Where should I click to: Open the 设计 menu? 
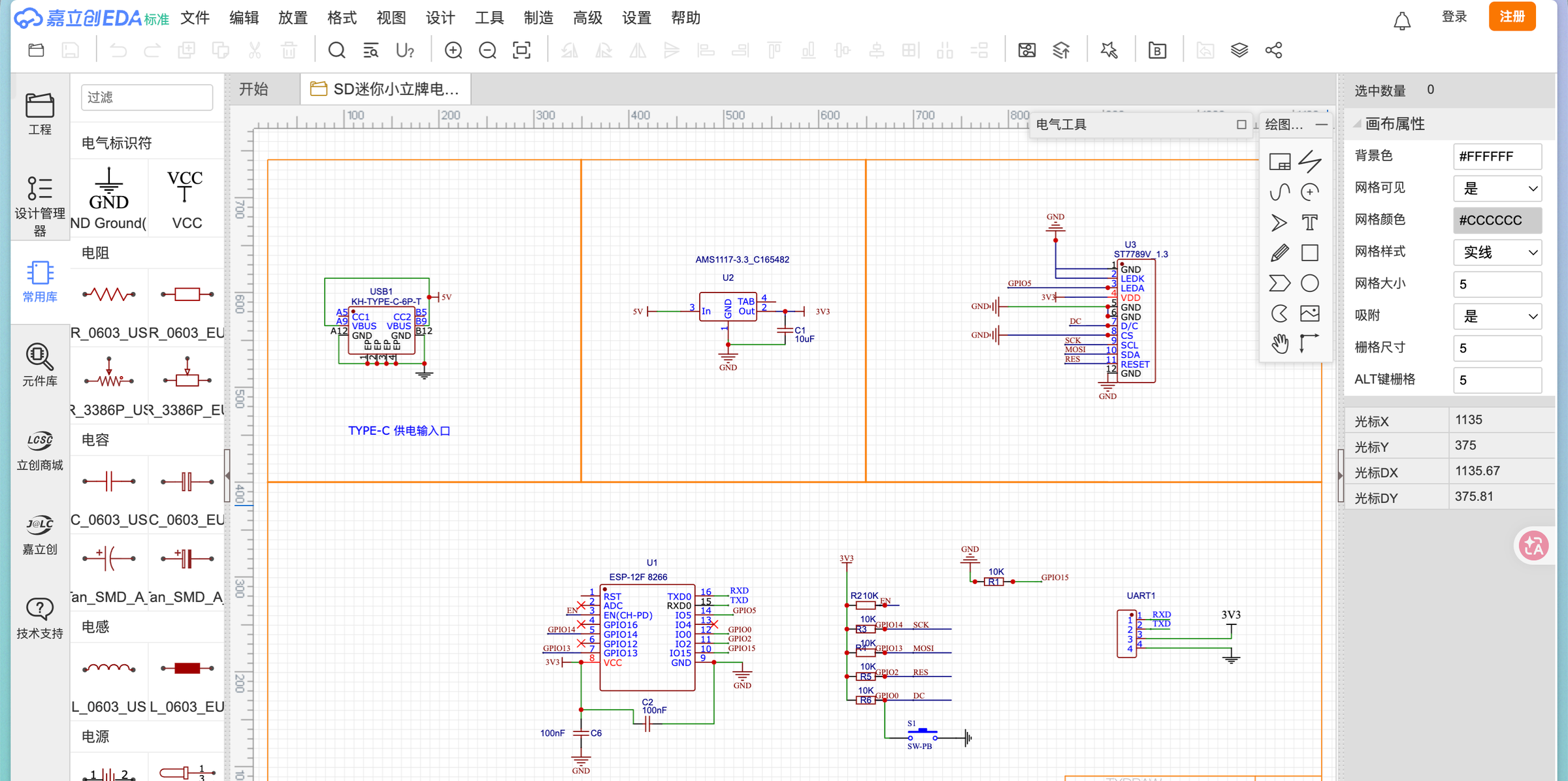(440, 18)
